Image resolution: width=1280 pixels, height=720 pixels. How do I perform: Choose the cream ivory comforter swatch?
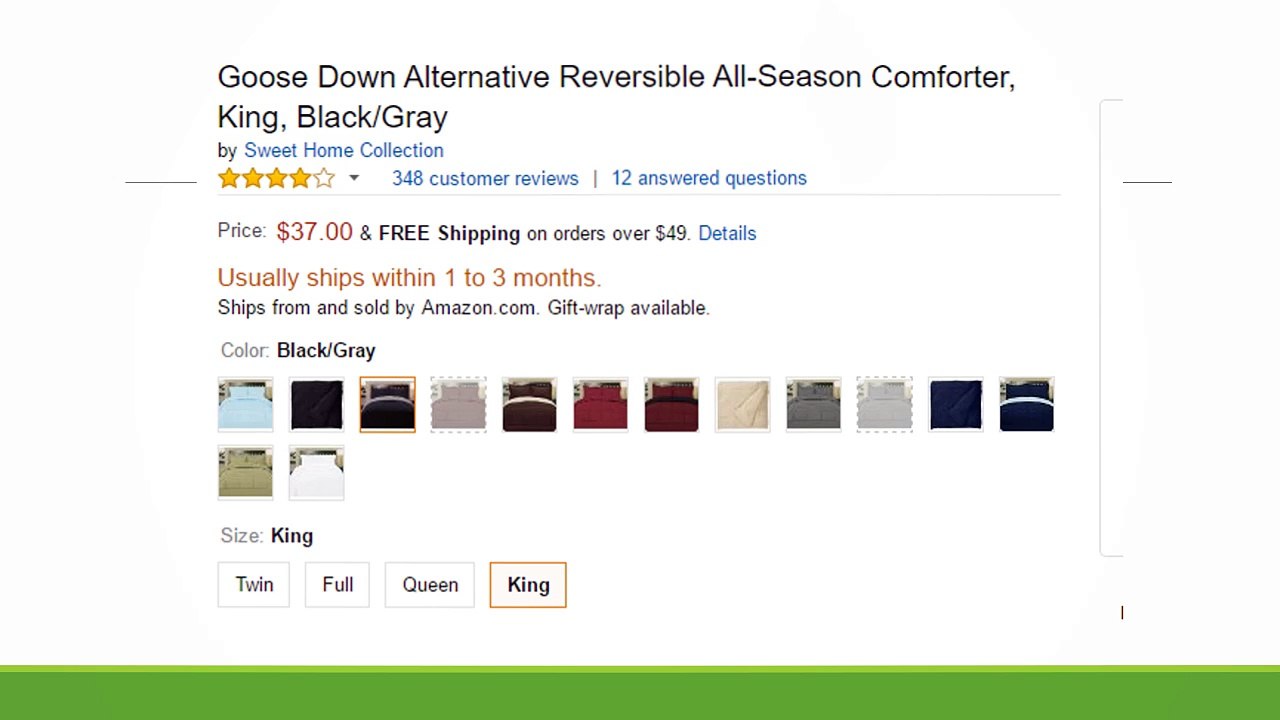742,405
